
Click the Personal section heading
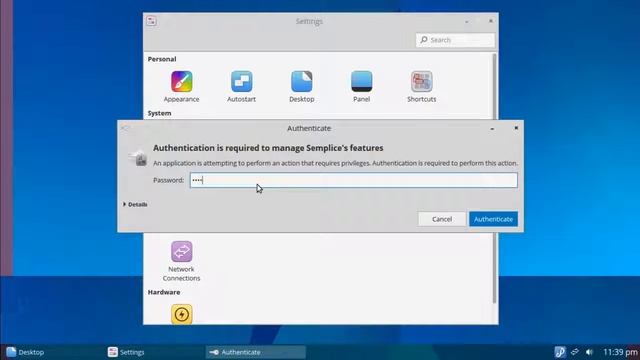point(162,59)
